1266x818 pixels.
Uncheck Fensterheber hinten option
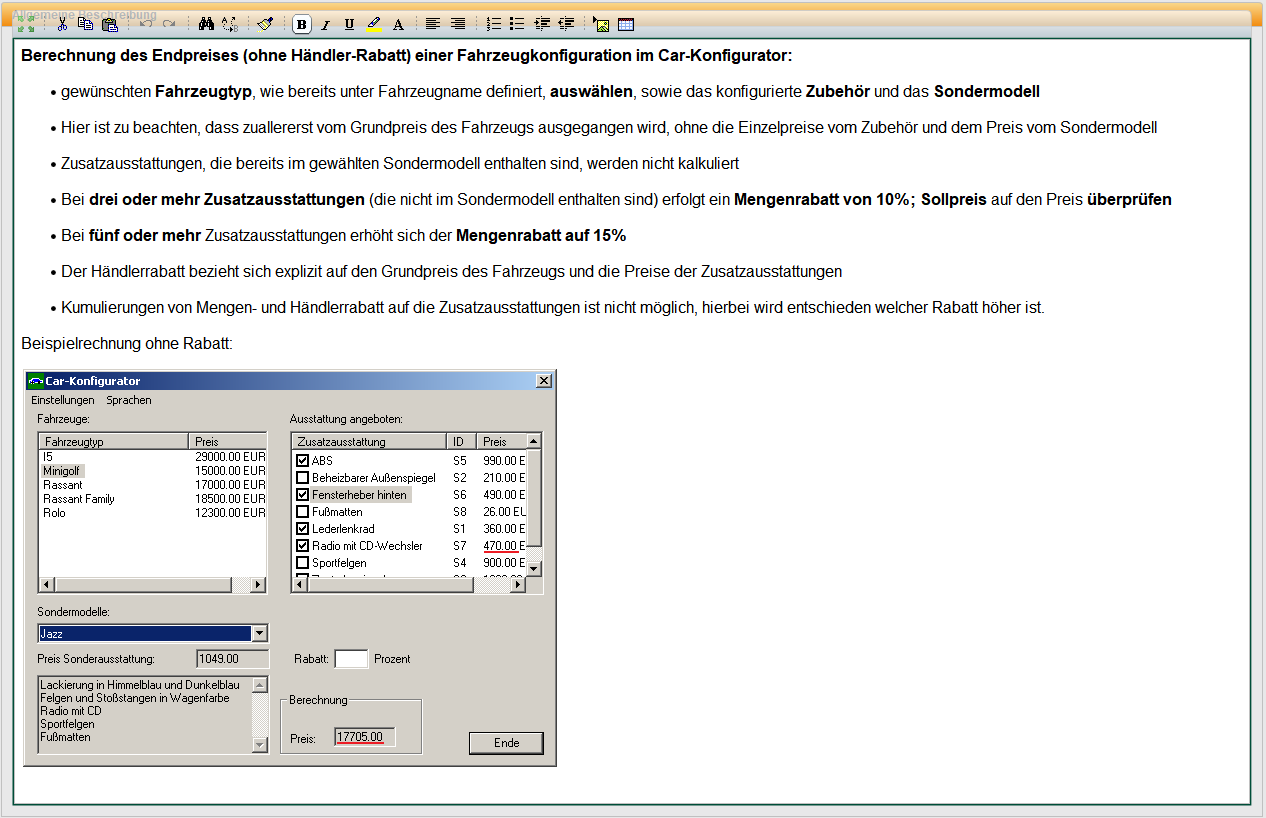point(303,495)
